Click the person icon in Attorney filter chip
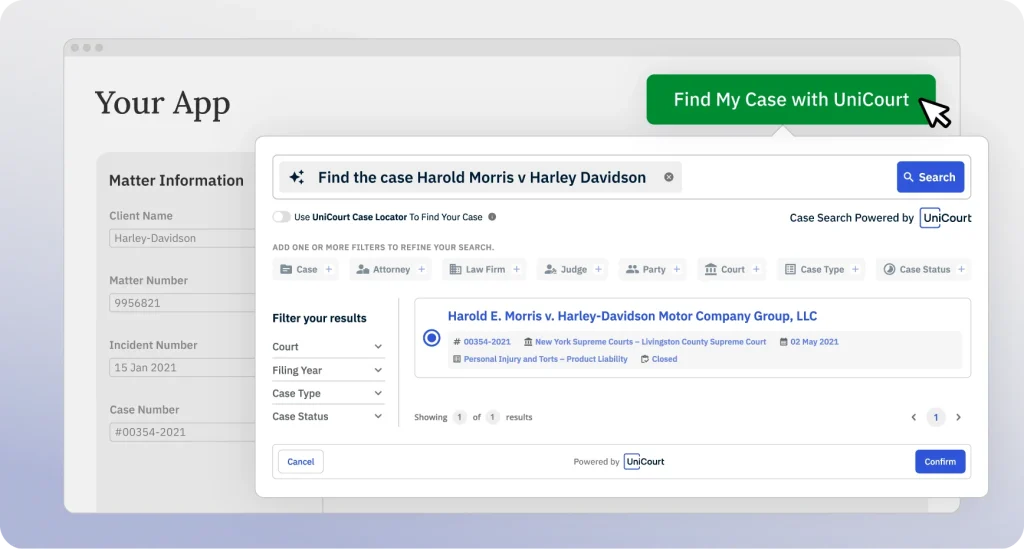Screen dimensions: 1024x549 click(363, 269)
